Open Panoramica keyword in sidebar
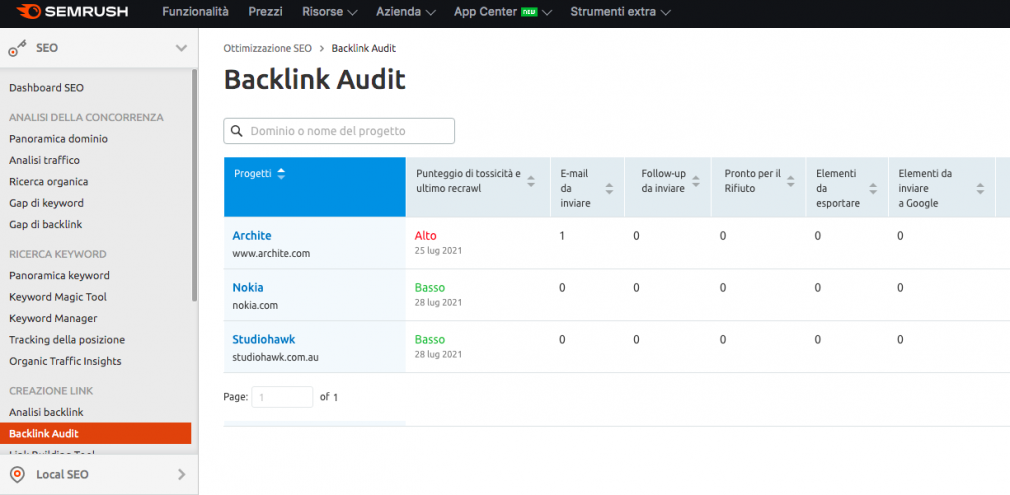The image size is (1010, 495). [59, 275]
